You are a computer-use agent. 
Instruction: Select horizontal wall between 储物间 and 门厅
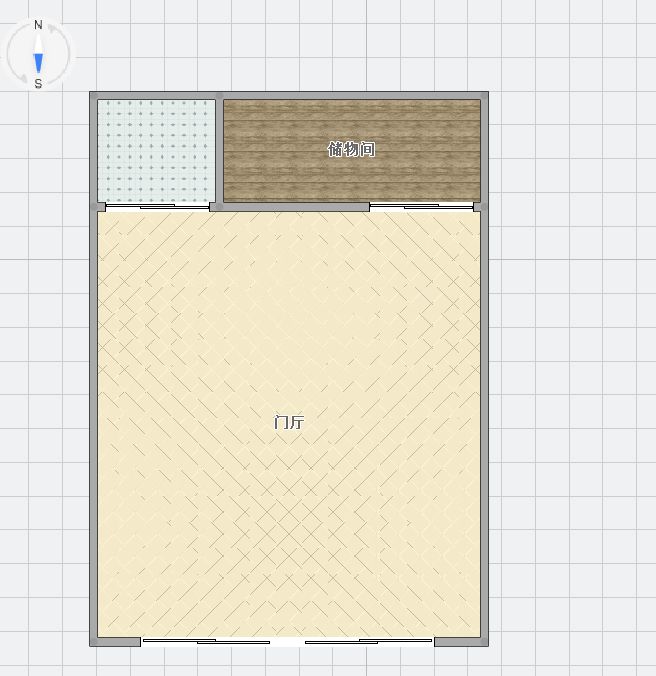point(290,207)
